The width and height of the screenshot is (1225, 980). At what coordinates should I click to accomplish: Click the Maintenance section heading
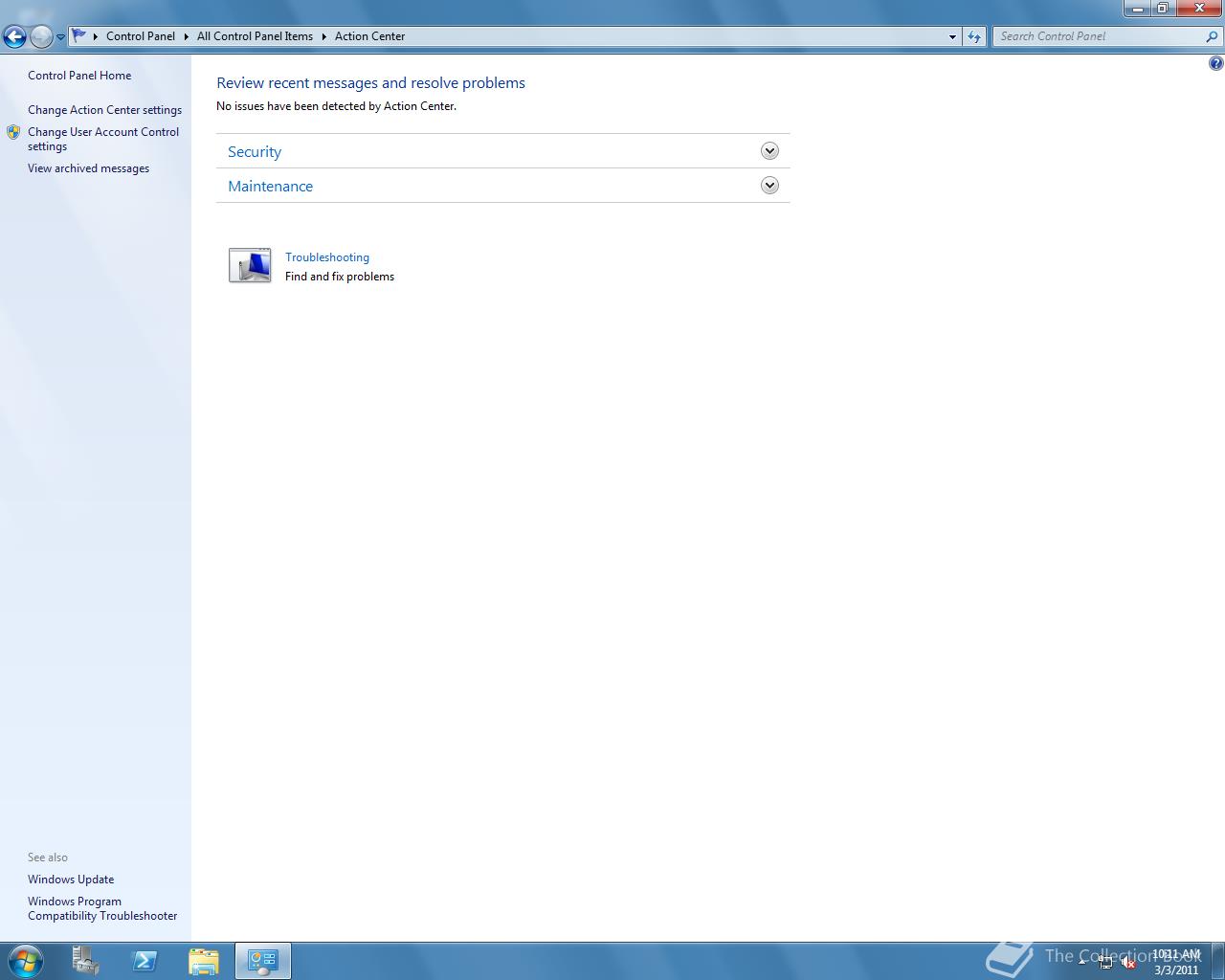pos(270,186)
